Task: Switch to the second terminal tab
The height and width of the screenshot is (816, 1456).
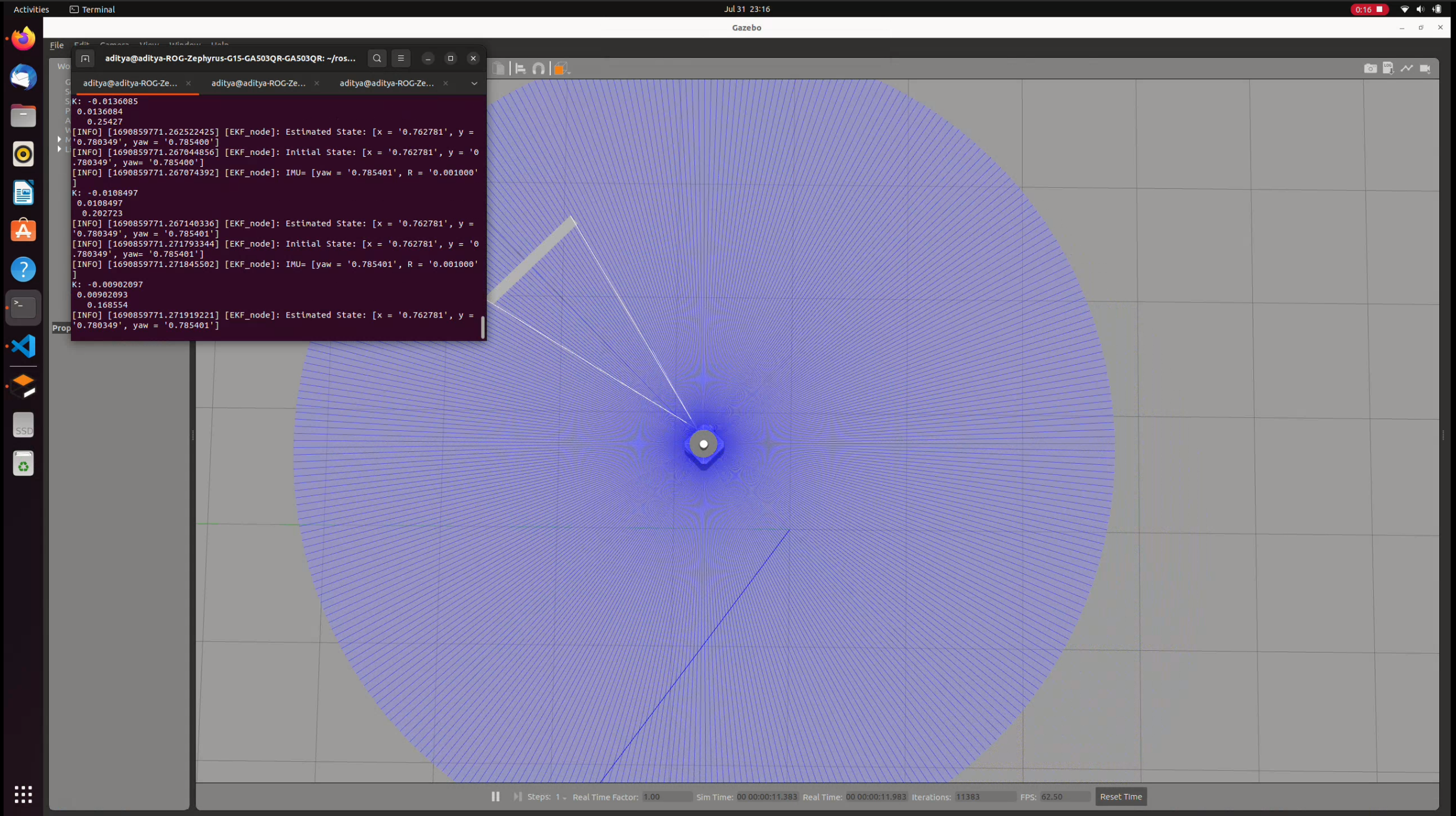Action: click(258, 83)
